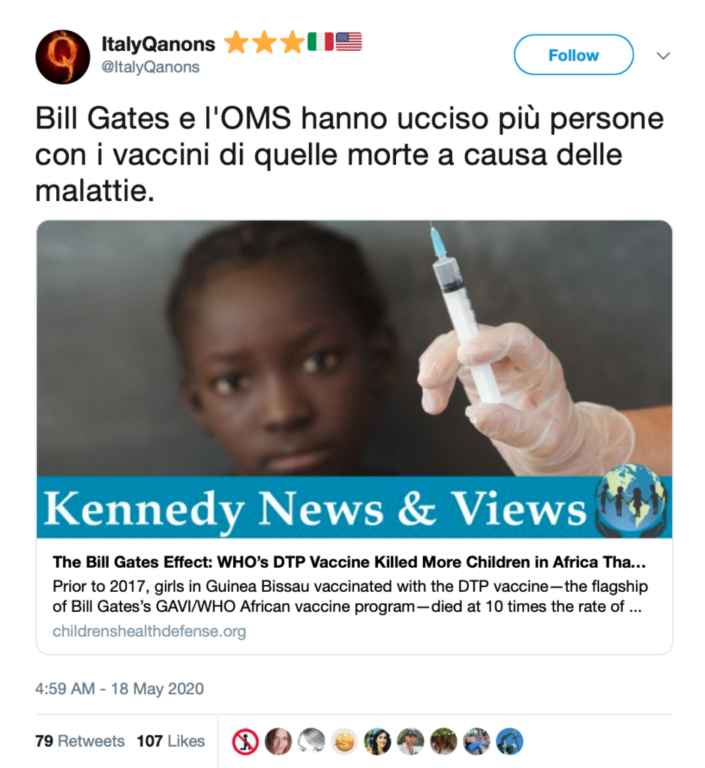Open 'The Bill Gates Effect' article headline
705x768 pixels.
[349, 562]
